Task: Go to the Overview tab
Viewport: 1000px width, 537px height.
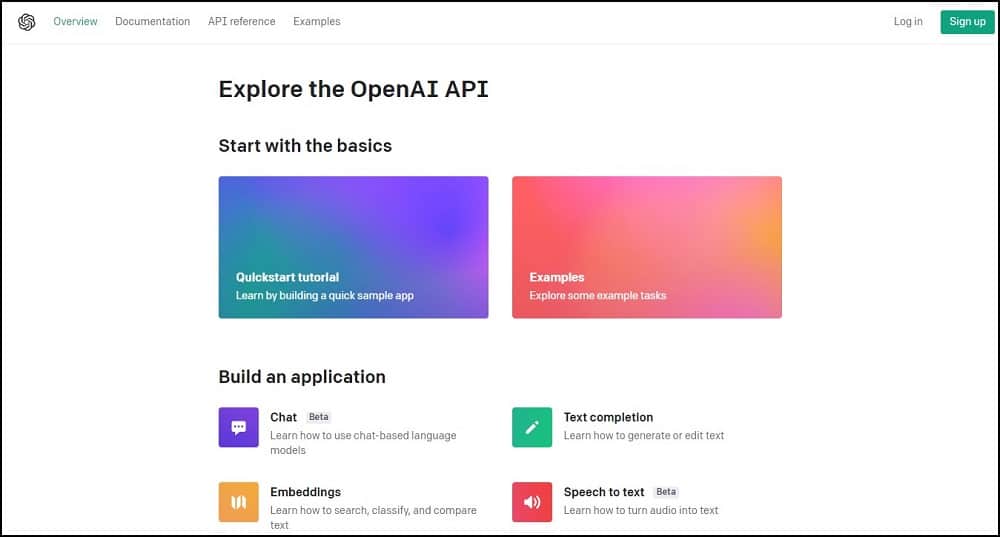Action: (75, 22)
